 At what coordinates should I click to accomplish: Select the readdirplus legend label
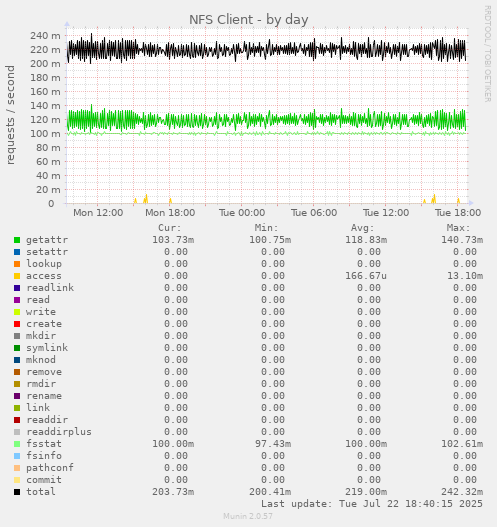(59, 432)
